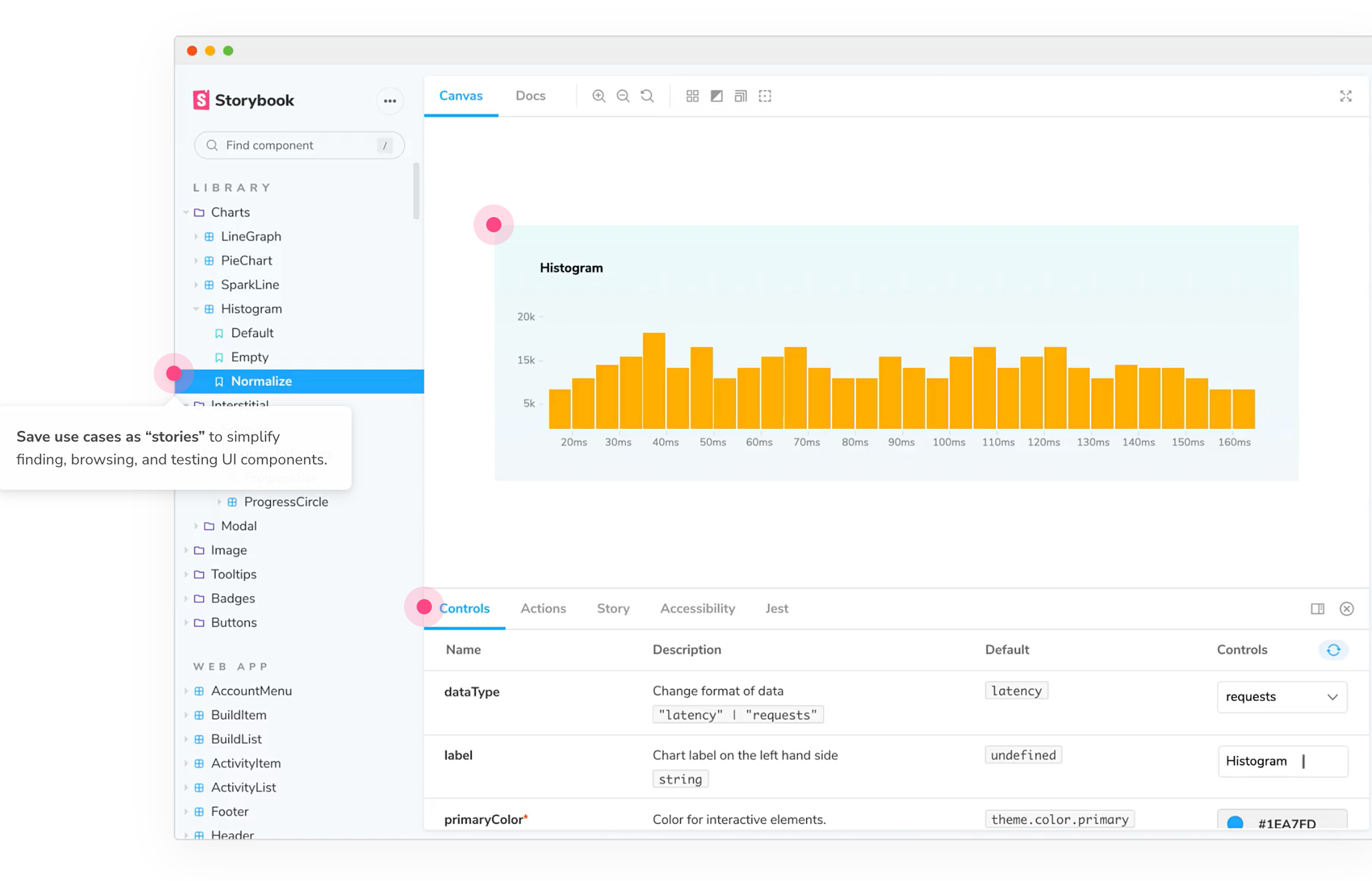Click the WEB APP section heading

[230, 667]
